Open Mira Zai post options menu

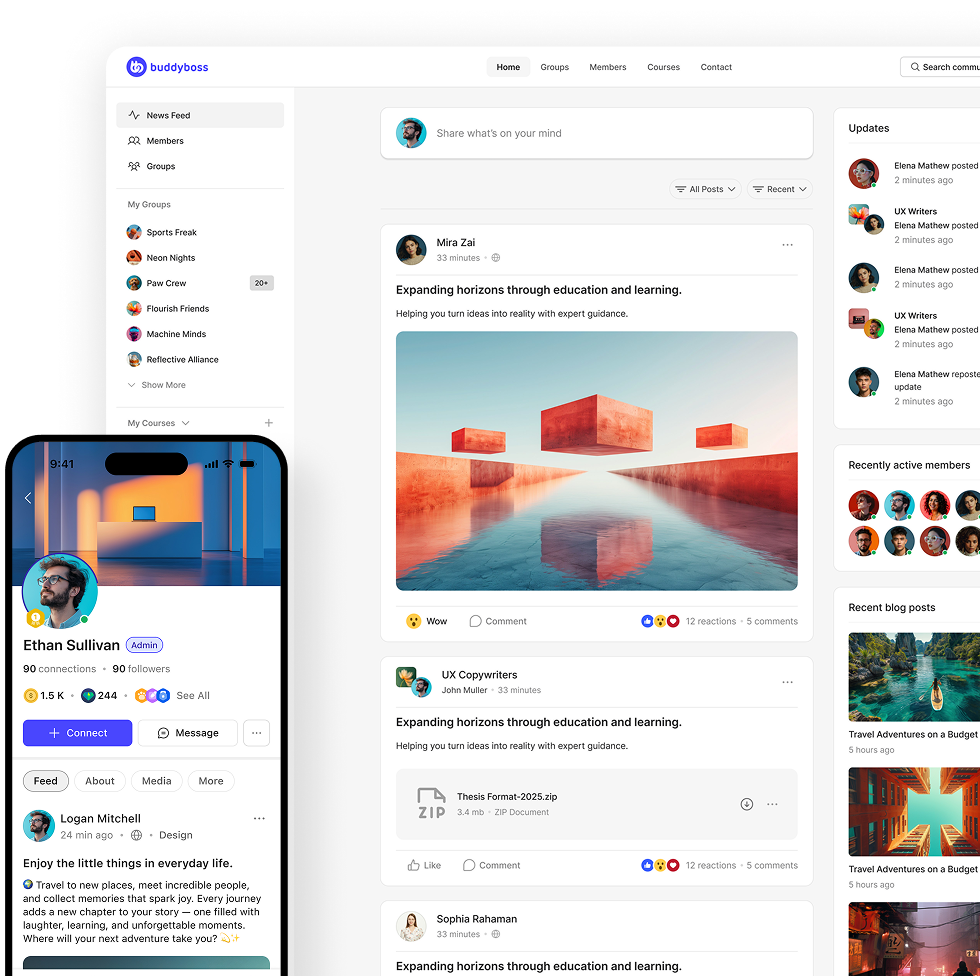click(x=788, y=245)
